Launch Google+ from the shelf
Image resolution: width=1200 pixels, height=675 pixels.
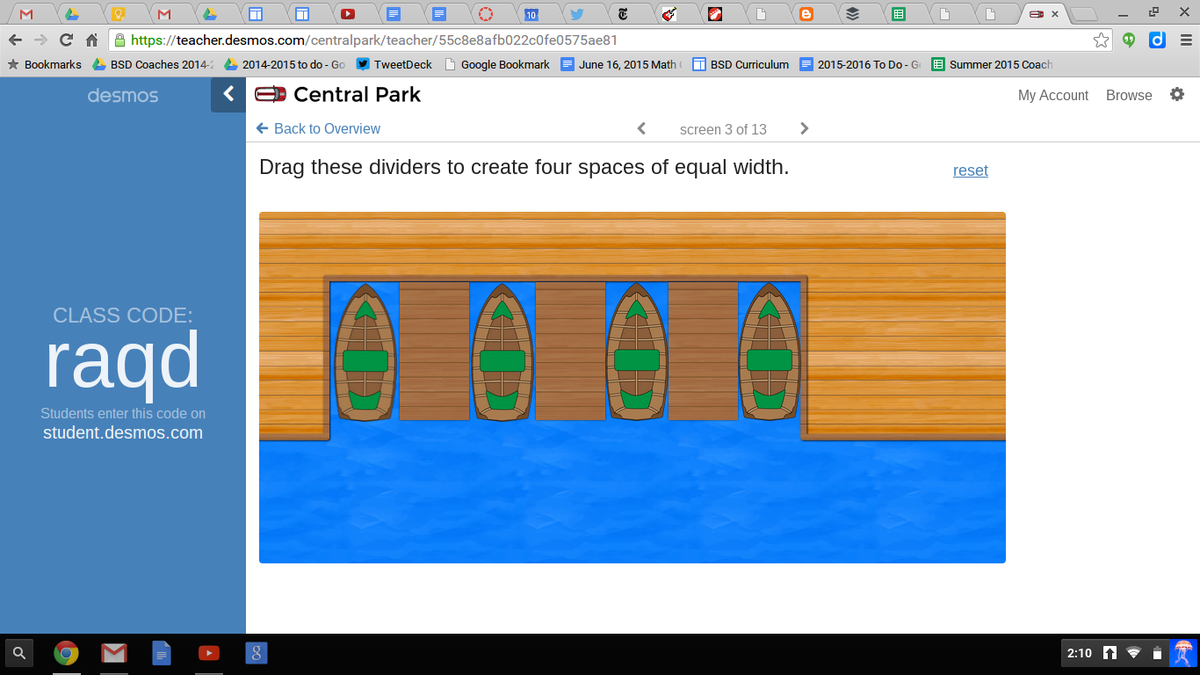256,653
